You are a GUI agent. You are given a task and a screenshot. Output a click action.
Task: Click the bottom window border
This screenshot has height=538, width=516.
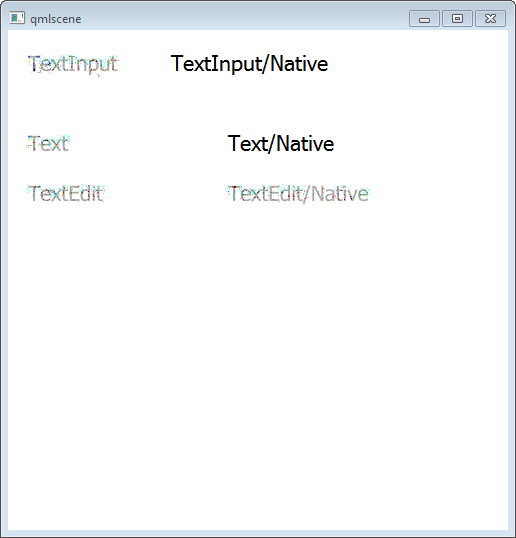(257, 534)
